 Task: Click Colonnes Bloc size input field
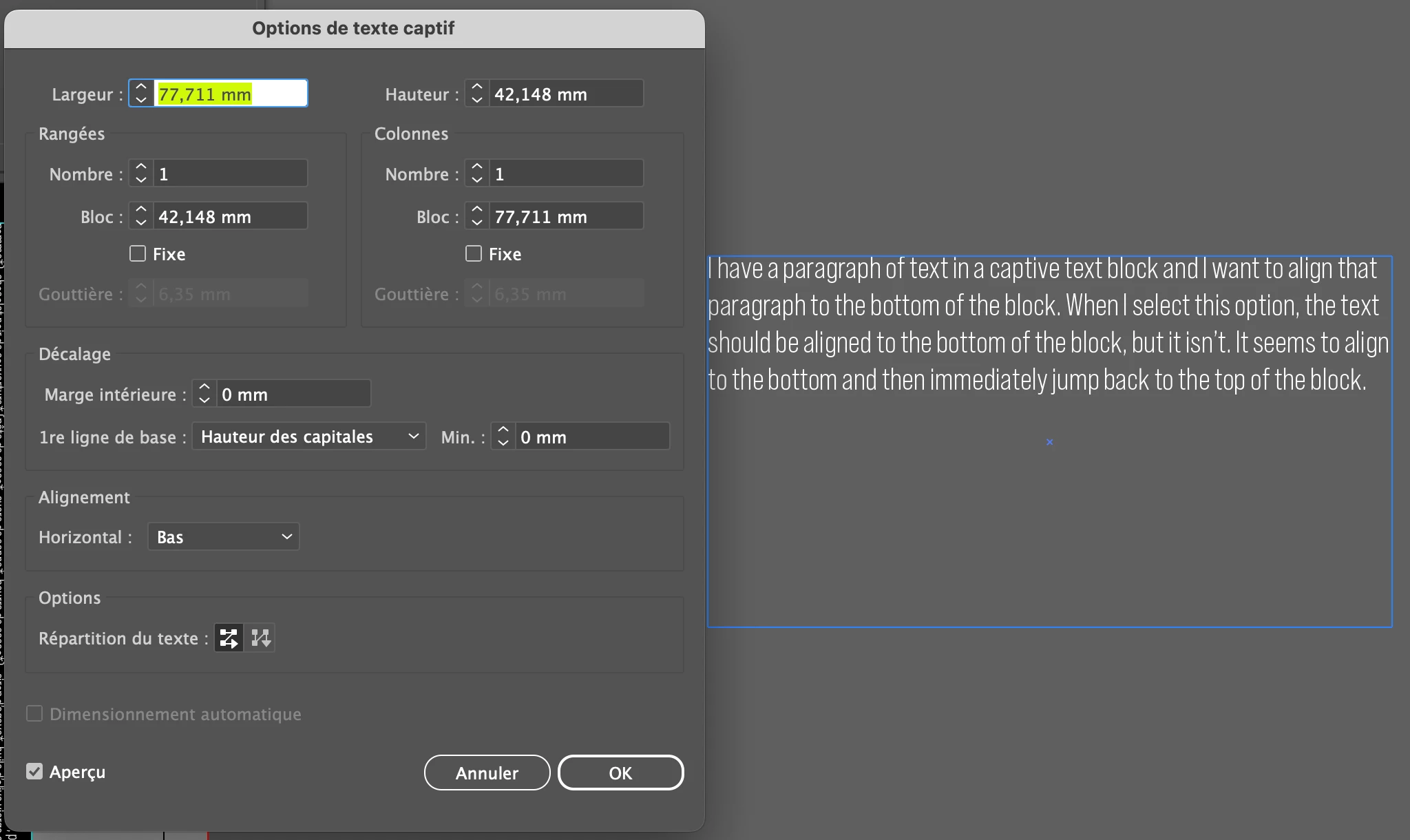566,216
